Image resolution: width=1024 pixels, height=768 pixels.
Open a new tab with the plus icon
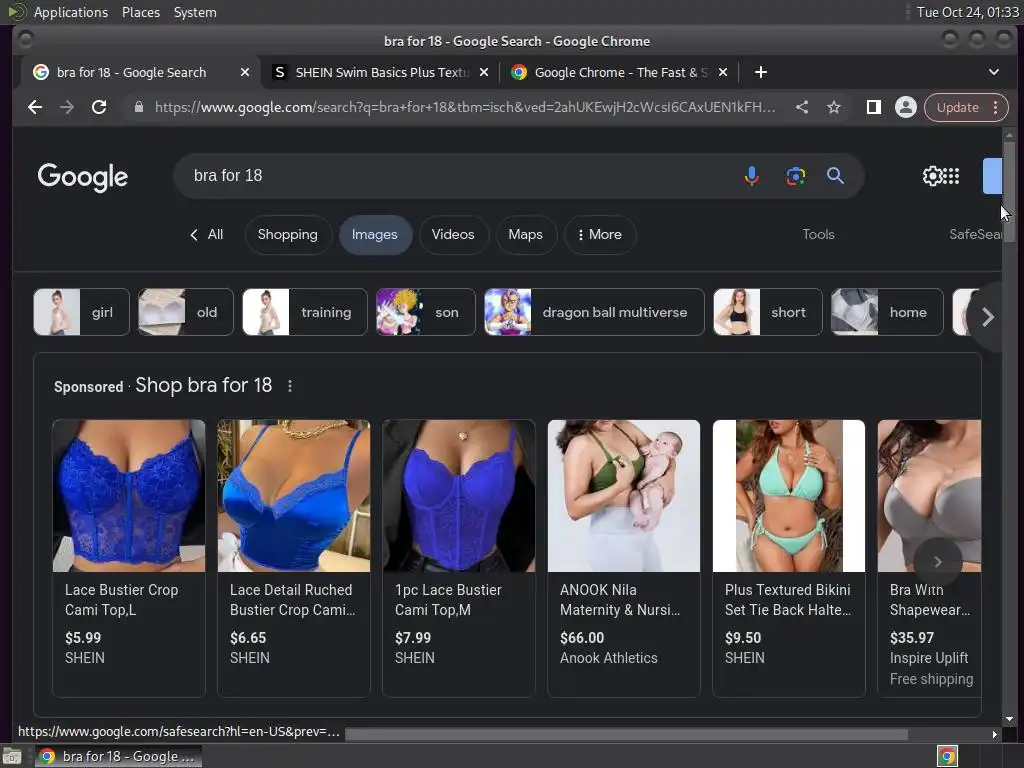(761, 72)
